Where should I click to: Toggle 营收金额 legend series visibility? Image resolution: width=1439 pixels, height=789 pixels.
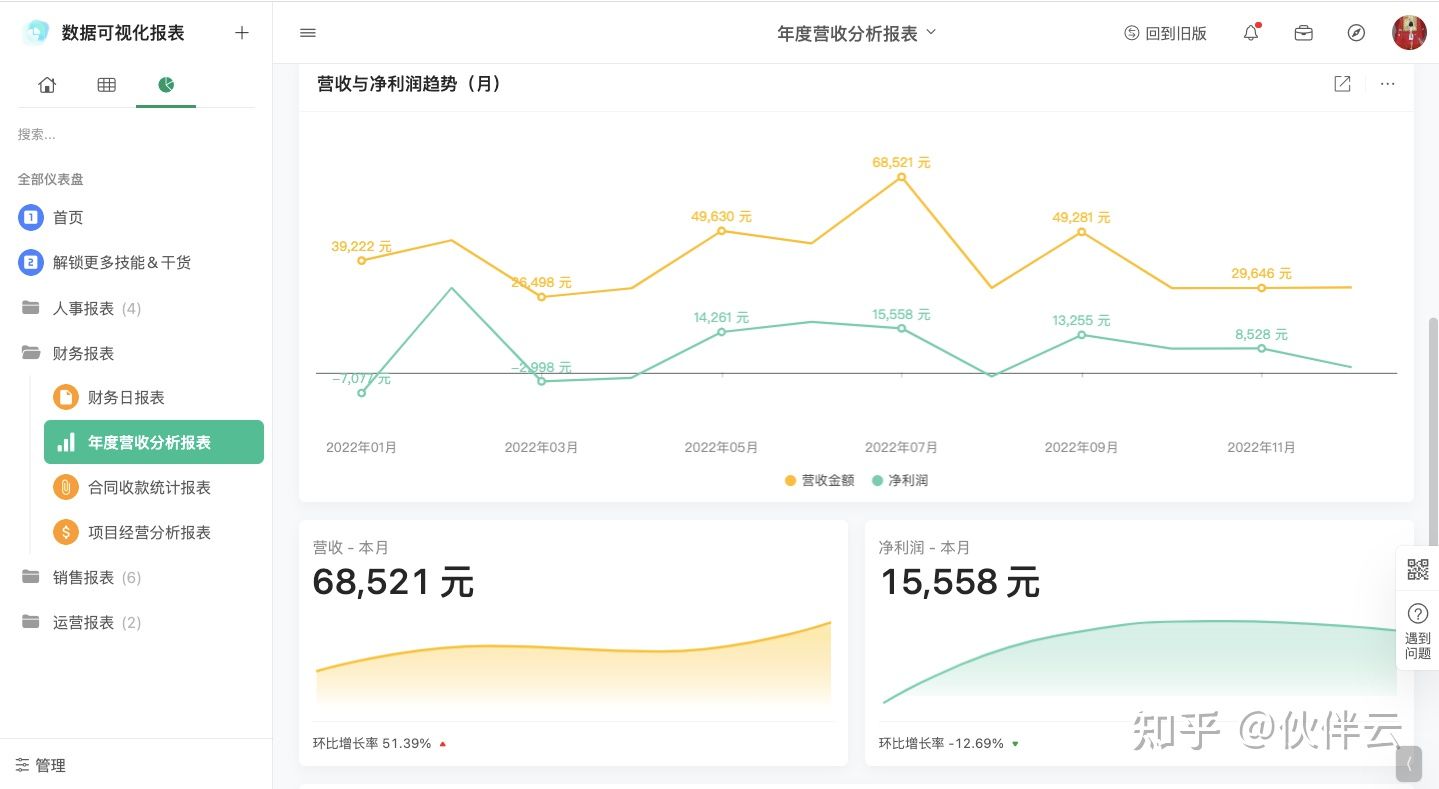click(x=820, y=480)
